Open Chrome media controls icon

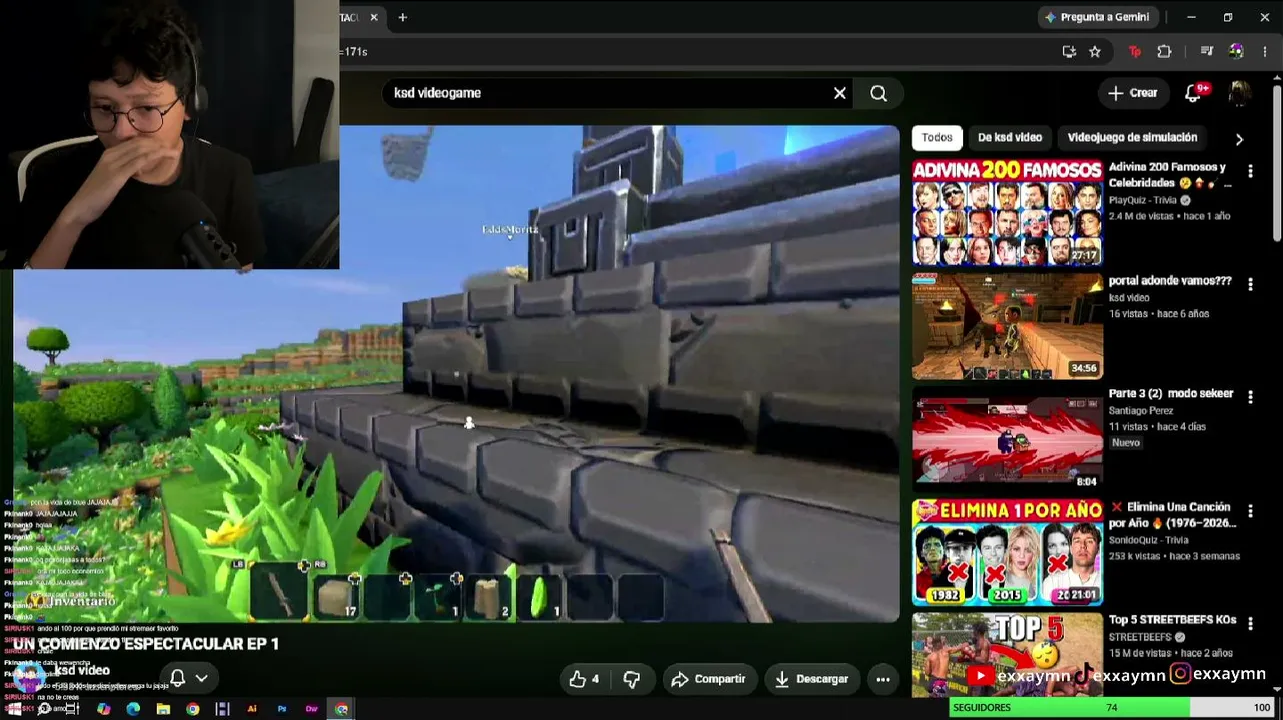pos(1207,51)
